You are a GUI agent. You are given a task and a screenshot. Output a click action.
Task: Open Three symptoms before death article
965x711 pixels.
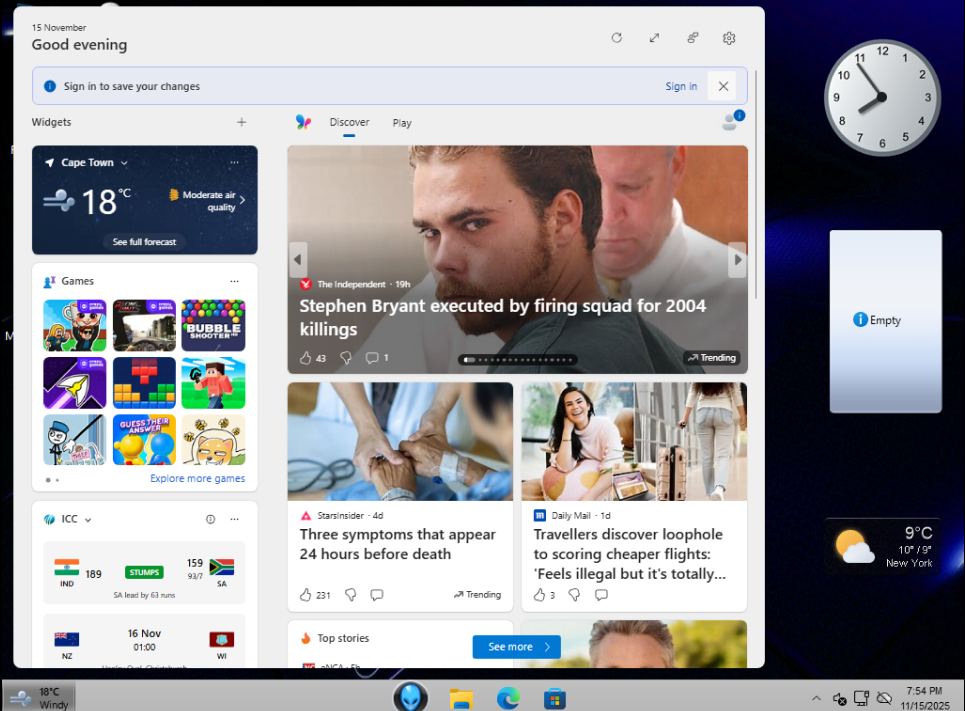(x=398, y=544)
